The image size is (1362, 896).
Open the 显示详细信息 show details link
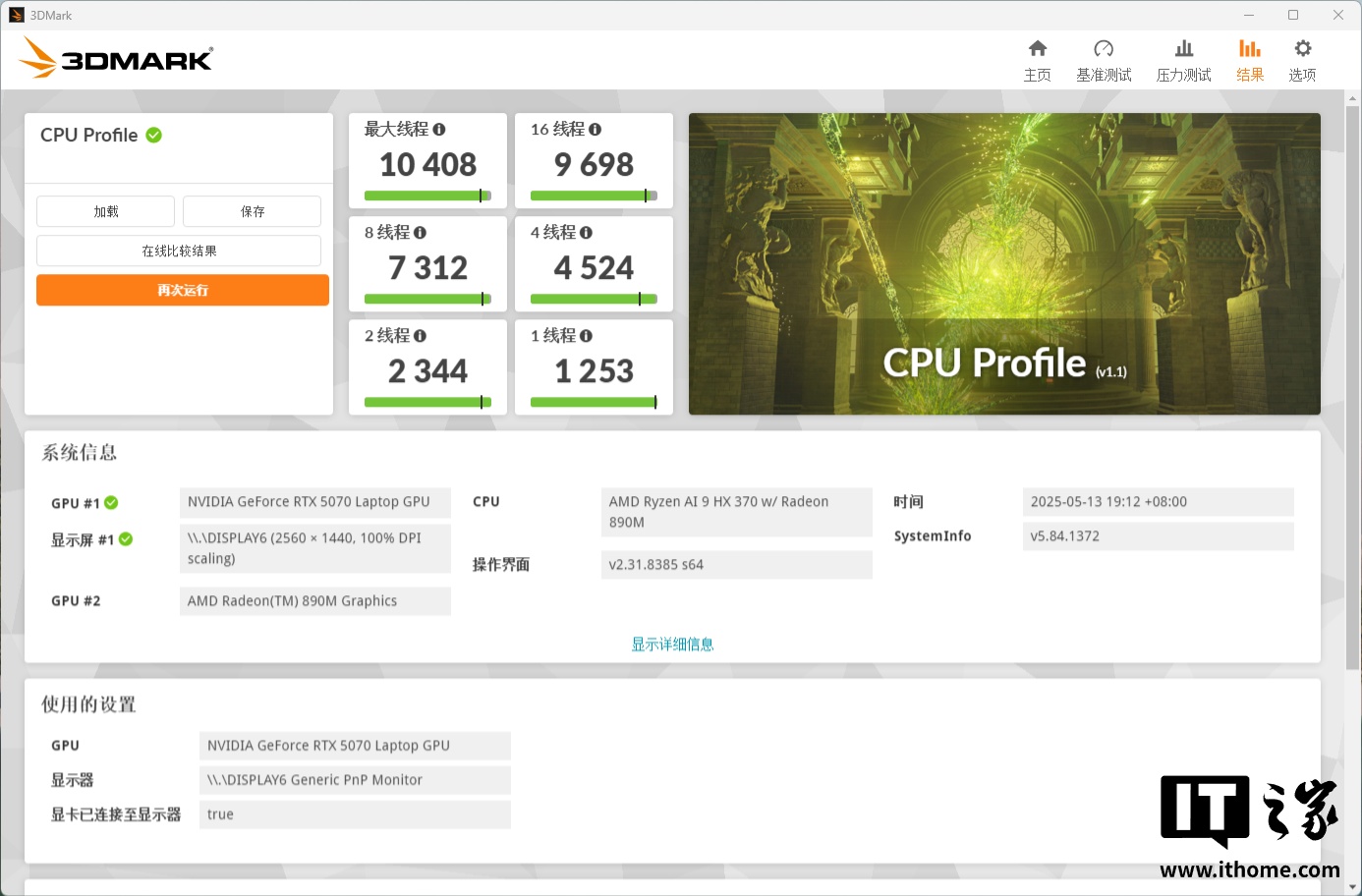(672, 644)
